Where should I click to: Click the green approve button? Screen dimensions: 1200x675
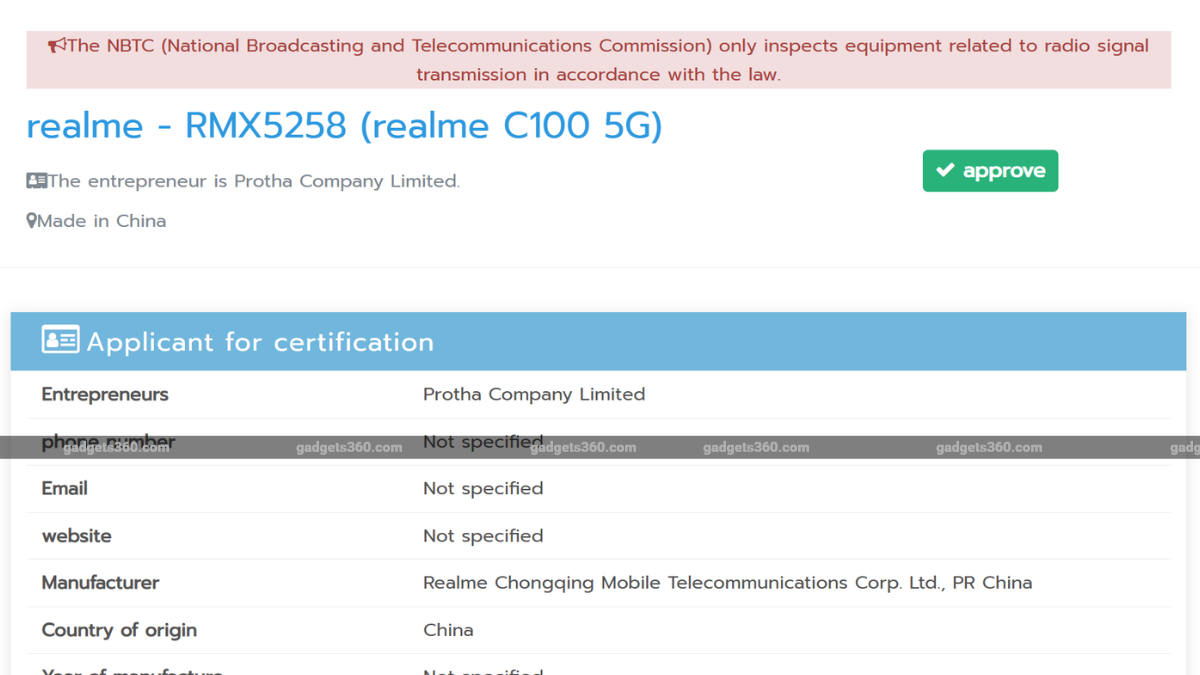click(x=990, y=170)
